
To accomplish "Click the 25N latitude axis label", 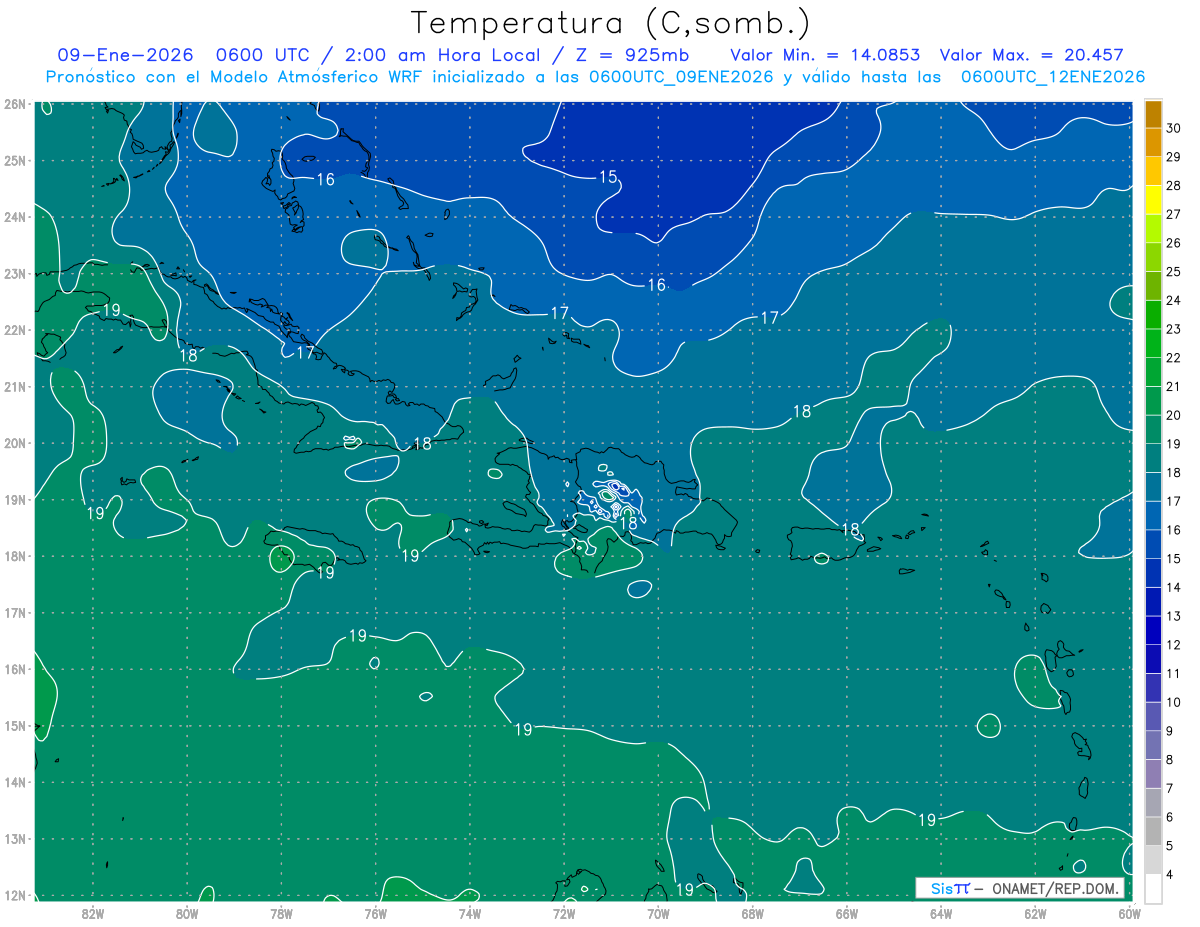I will click(x=14, y=160).
